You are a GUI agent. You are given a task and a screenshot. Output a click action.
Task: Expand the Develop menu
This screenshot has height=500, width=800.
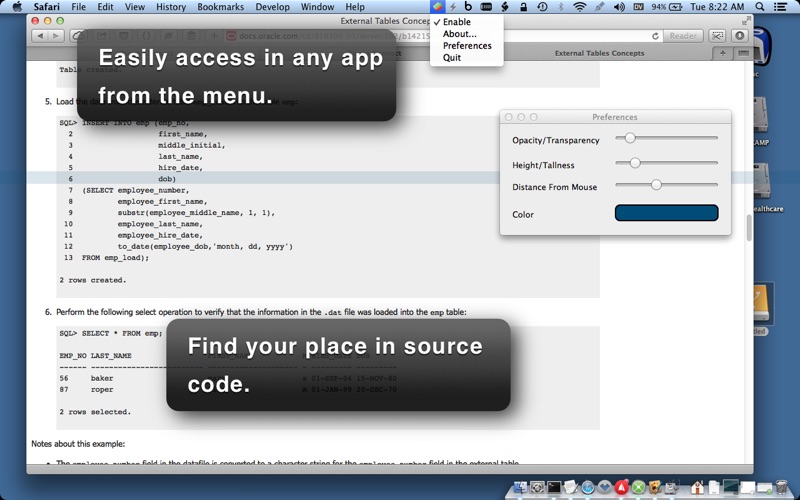coord(272,7)
